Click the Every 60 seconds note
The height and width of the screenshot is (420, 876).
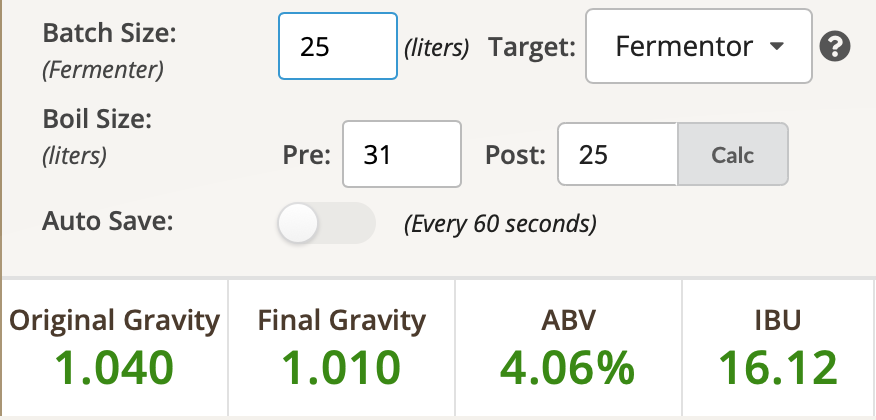click(500, 224)
